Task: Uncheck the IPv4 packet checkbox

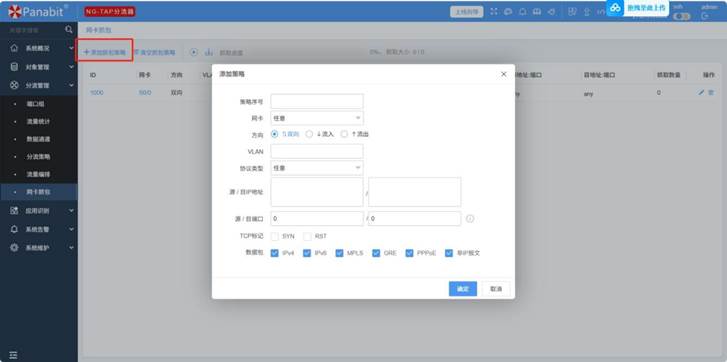Action: (274, 253)
